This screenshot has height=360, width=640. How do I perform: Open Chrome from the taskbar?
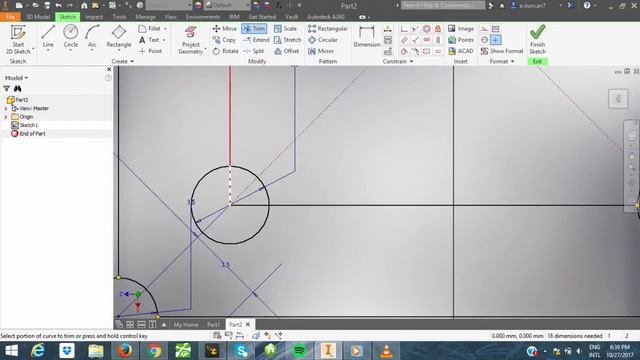154,351
